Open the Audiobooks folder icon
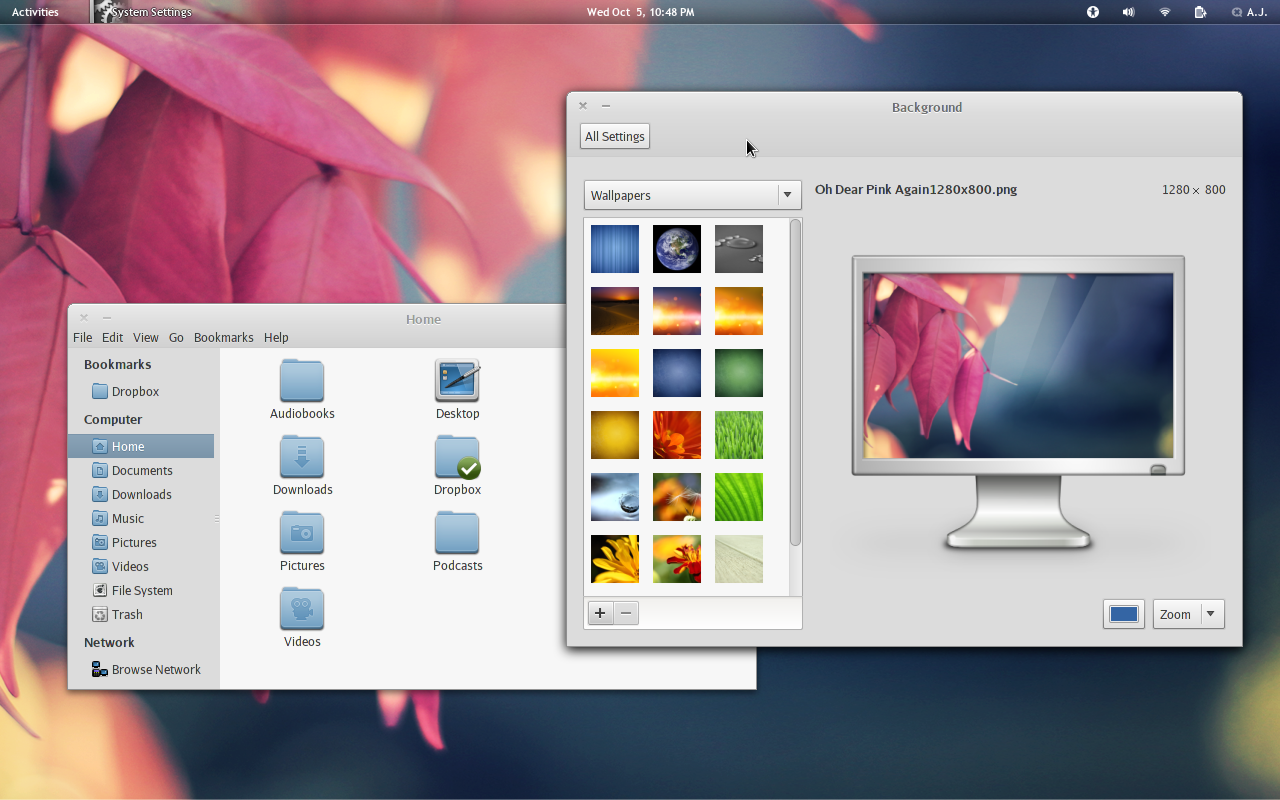This screenshot has height=800, width=1280. 302,381
